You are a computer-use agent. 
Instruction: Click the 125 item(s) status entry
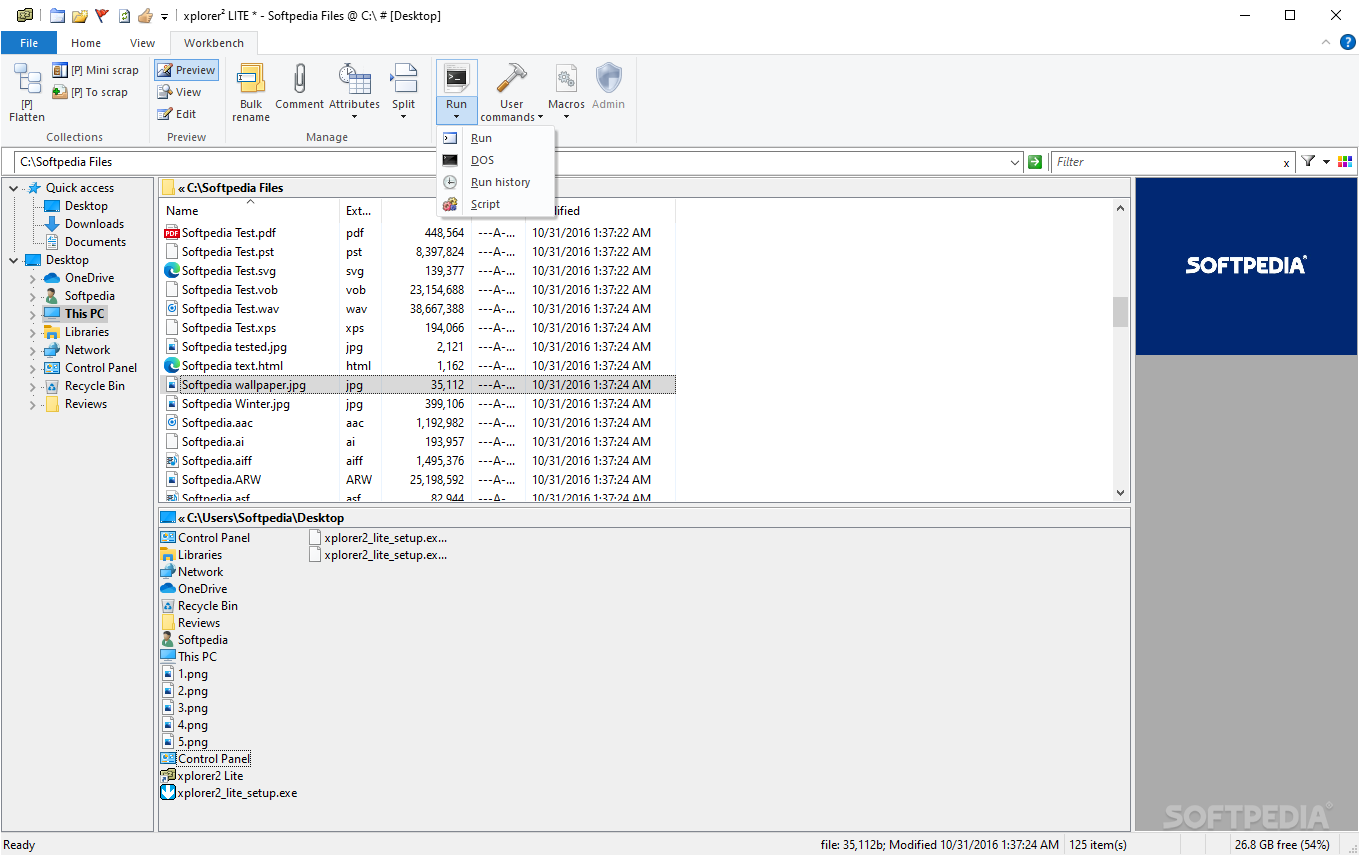click(x=1099, y=845)
